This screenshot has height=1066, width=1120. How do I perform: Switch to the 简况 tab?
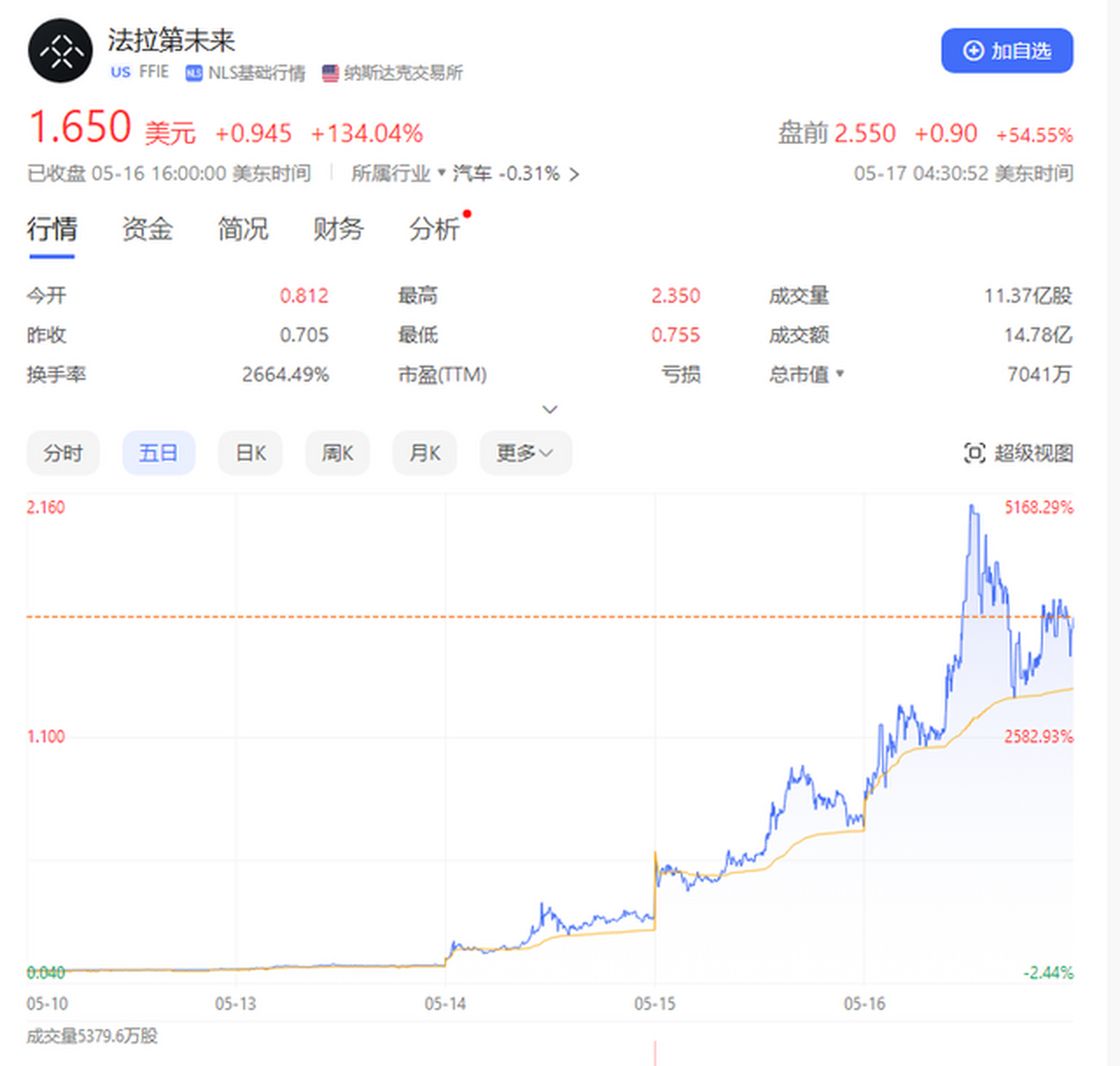pos(243,229)
